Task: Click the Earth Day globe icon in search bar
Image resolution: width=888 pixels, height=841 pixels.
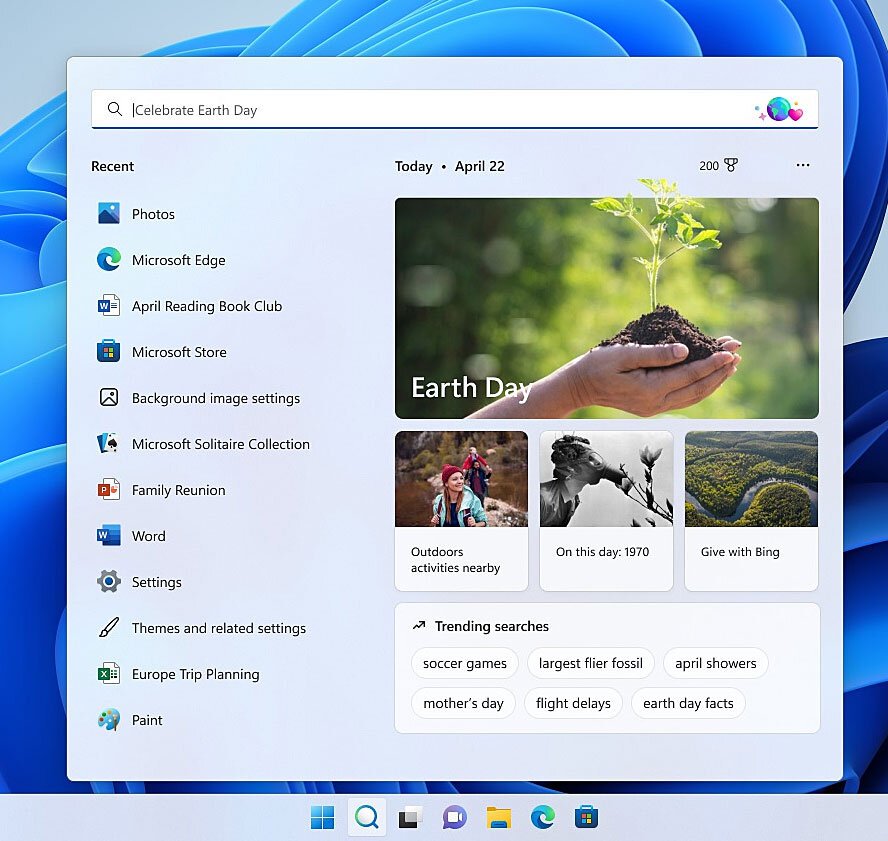Action: (779, 109)
